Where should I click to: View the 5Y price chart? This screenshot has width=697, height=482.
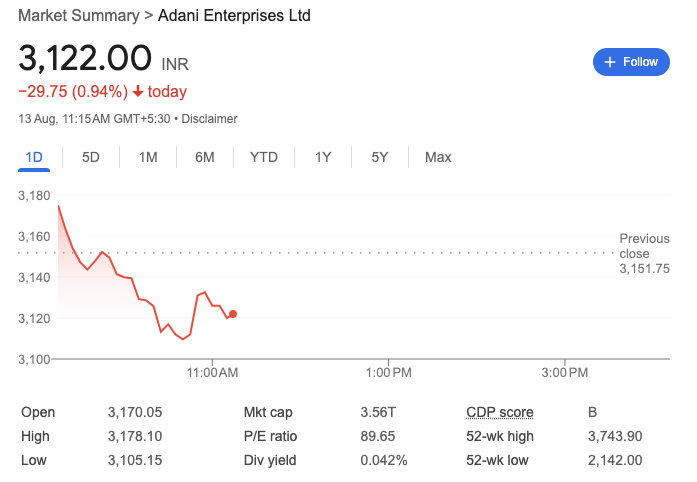(x=379, y=157)
